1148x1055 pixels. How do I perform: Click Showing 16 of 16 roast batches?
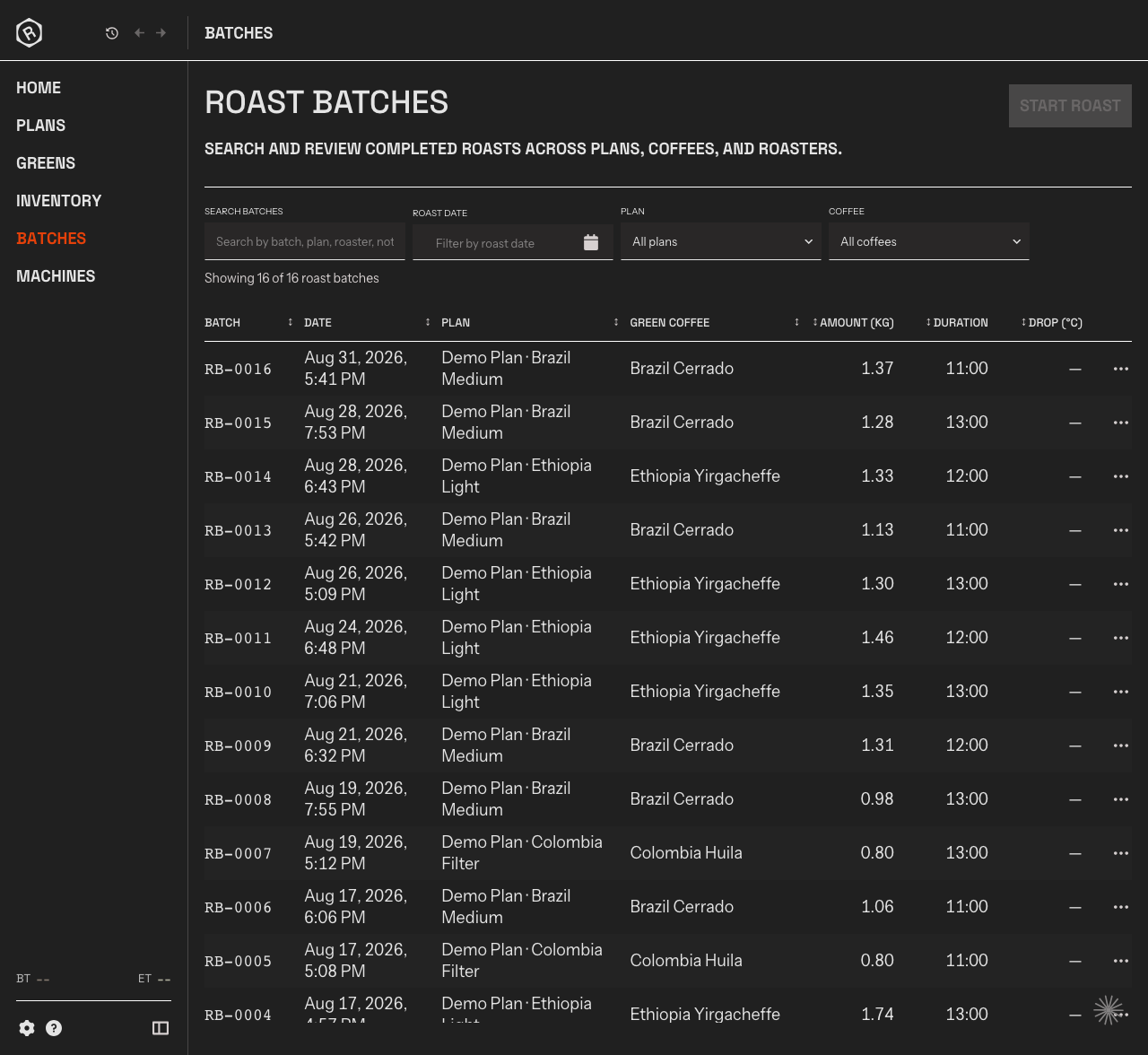pos(291,278)
